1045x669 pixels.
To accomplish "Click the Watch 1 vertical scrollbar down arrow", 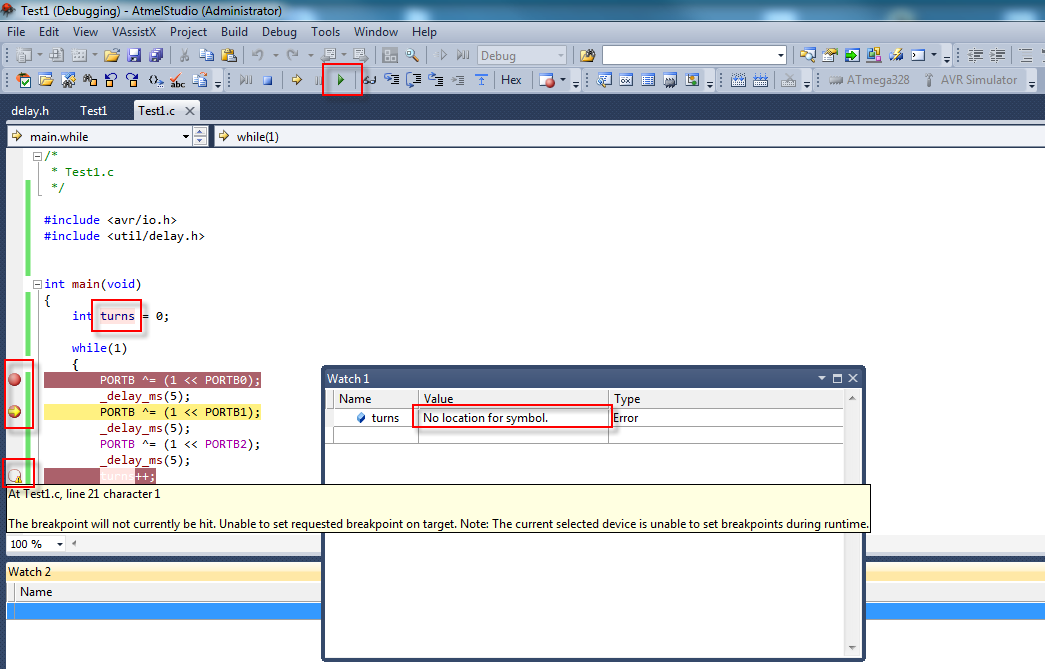I will [852, 647].
